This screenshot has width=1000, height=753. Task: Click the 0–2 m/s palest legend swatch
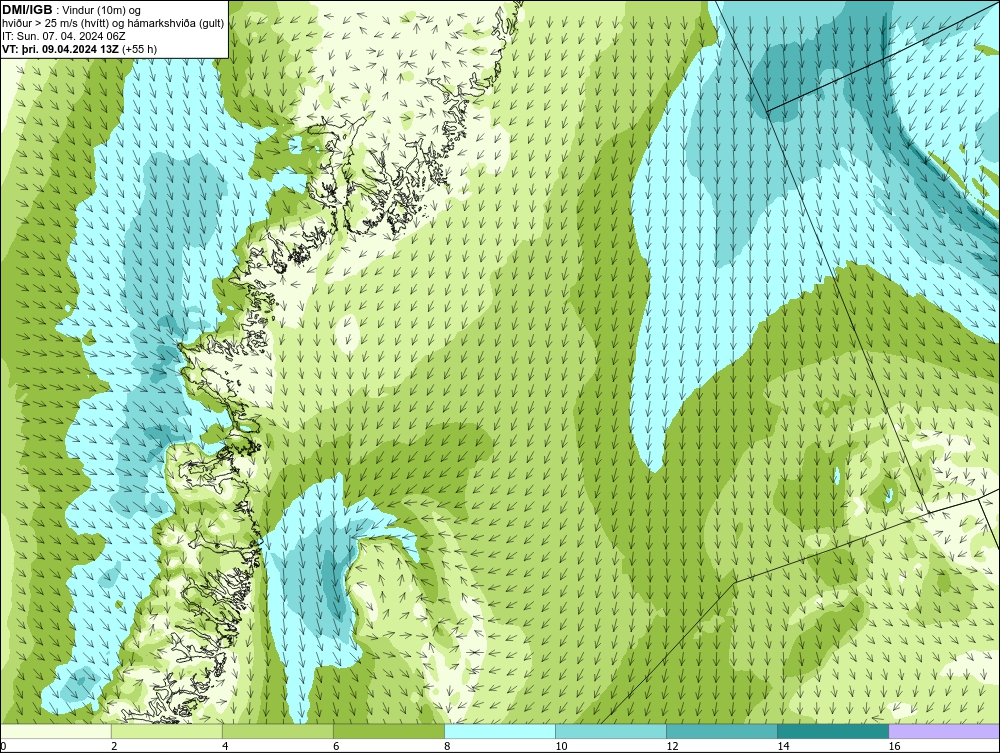[56, 731]
